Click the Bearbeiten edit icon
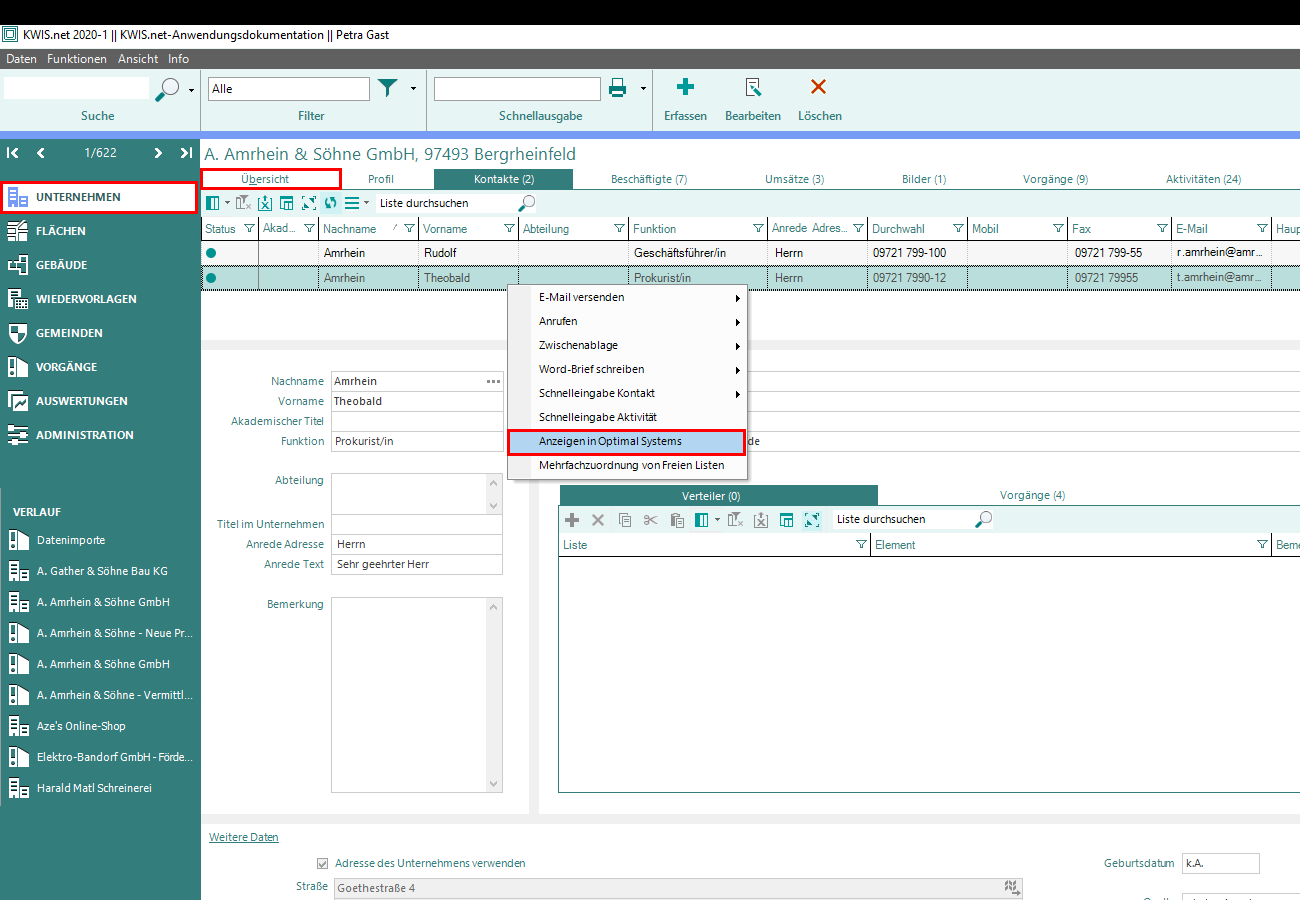1300x900 pixels. coord(753,88)
